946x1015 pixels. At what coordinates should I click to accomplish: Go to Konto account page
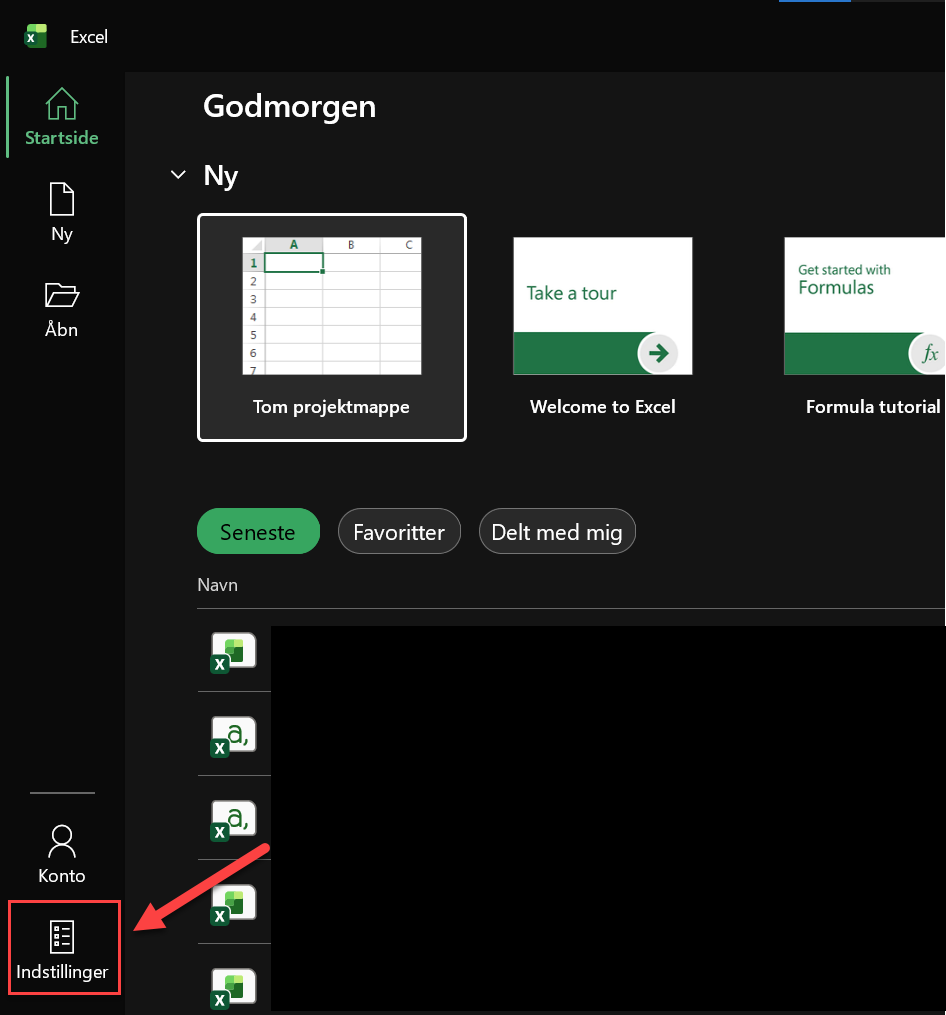[x=62, y=854]
